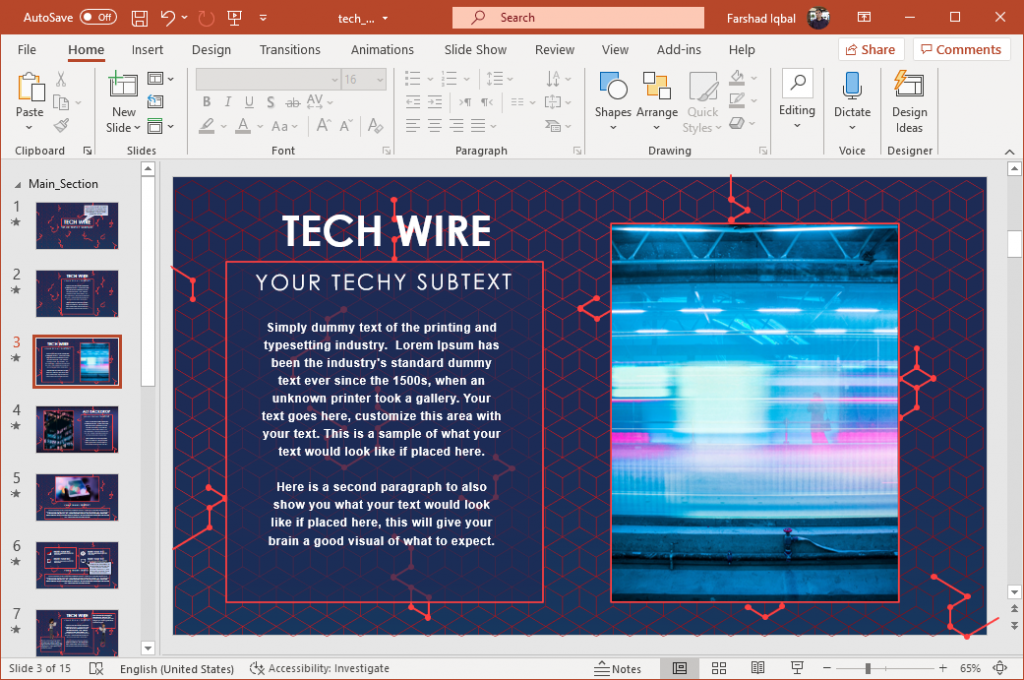Image resolution: width=1024 pixels, height=680 pixels.
Task: Toggle bold formatting in the Font group
Action: coord(206,101)
